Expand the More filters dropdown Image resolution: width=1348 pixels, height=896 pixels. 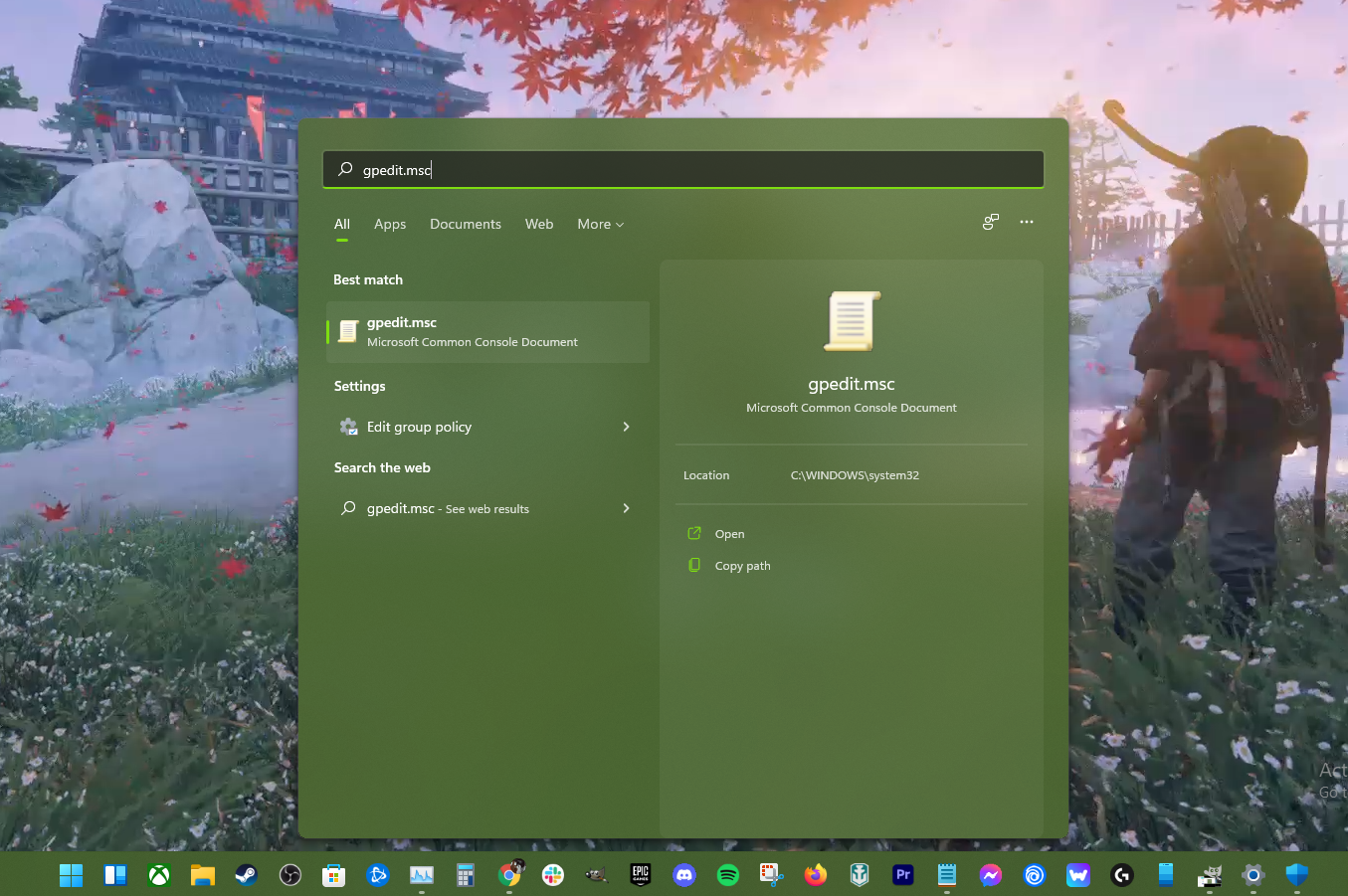click(601, 225)
